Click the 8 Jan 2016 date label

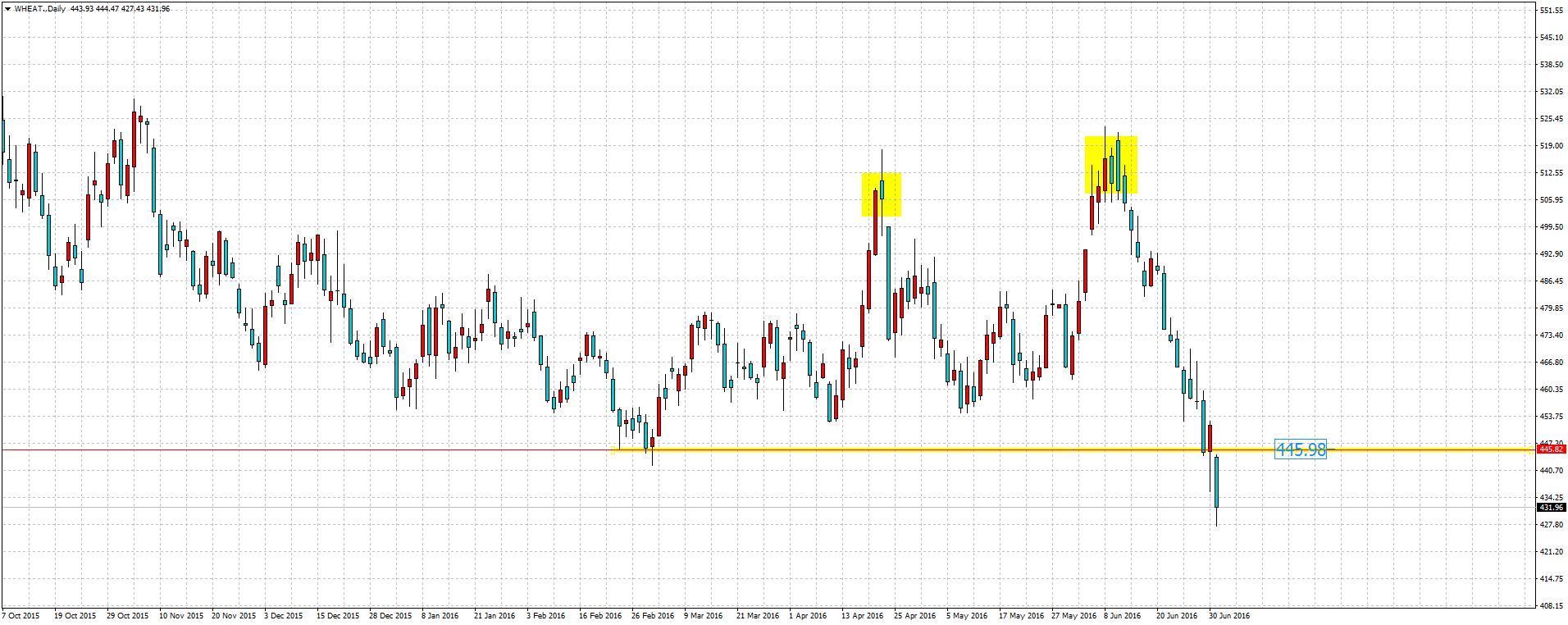440,616
